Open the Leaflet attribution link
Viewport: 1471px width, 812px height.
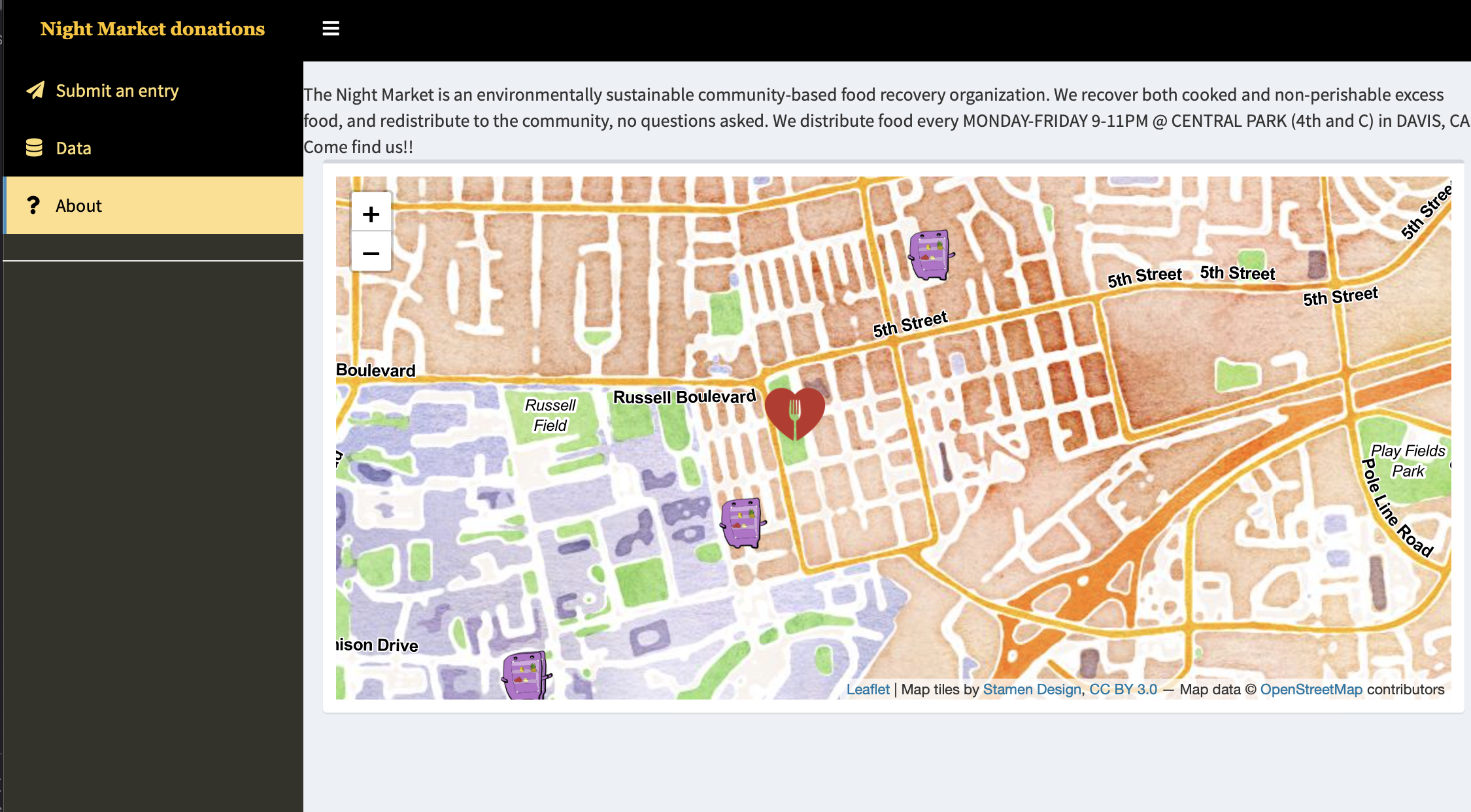tap(868, 689)
